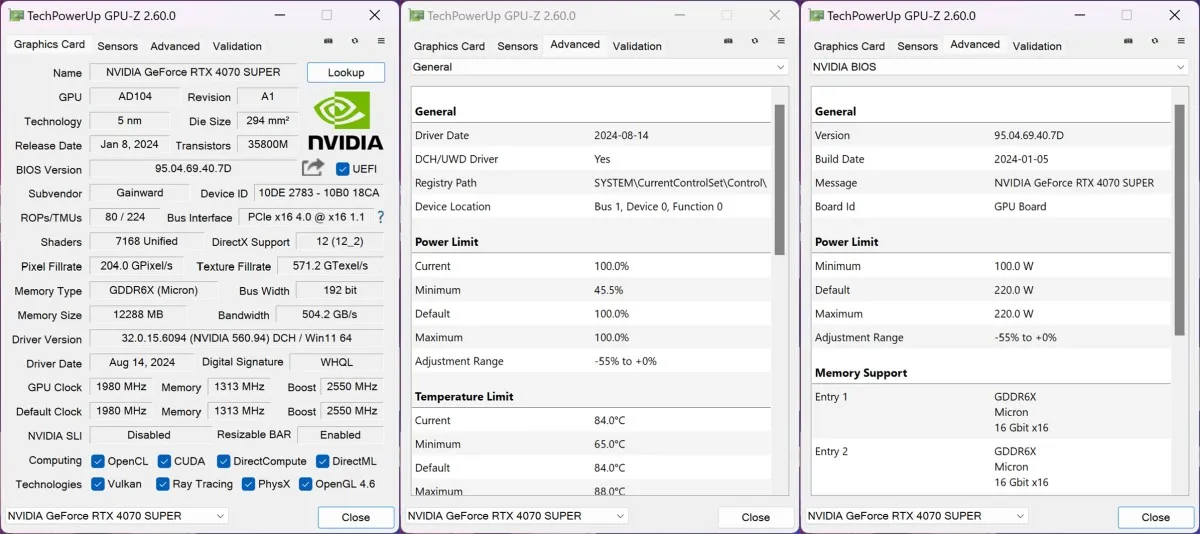Screen dimensions: 1200x534
Task: Click the Subvendor field showing Gainward
Action: tap(139, 193)
